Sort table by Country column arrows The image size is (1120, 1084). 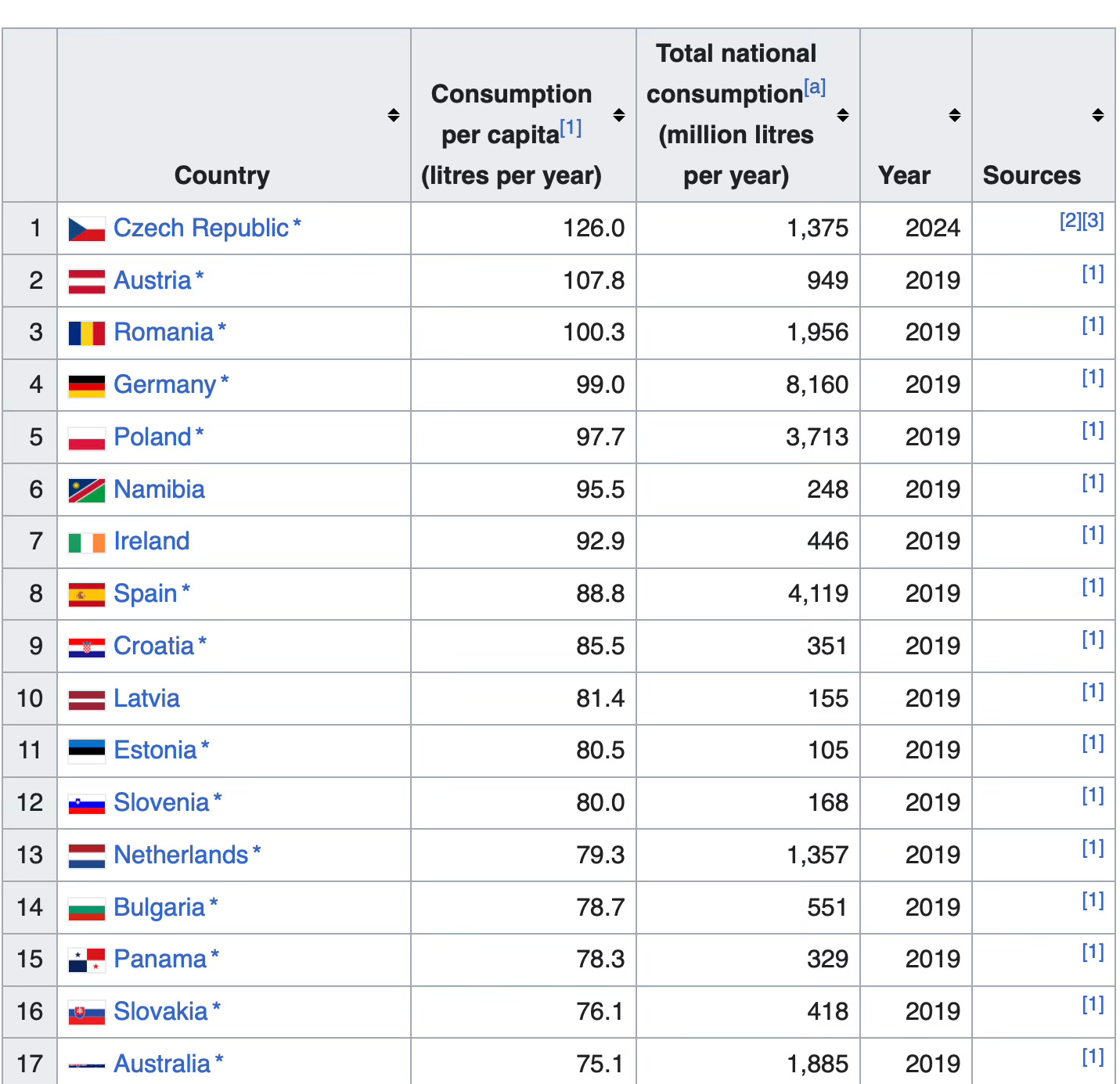point(394,115)
